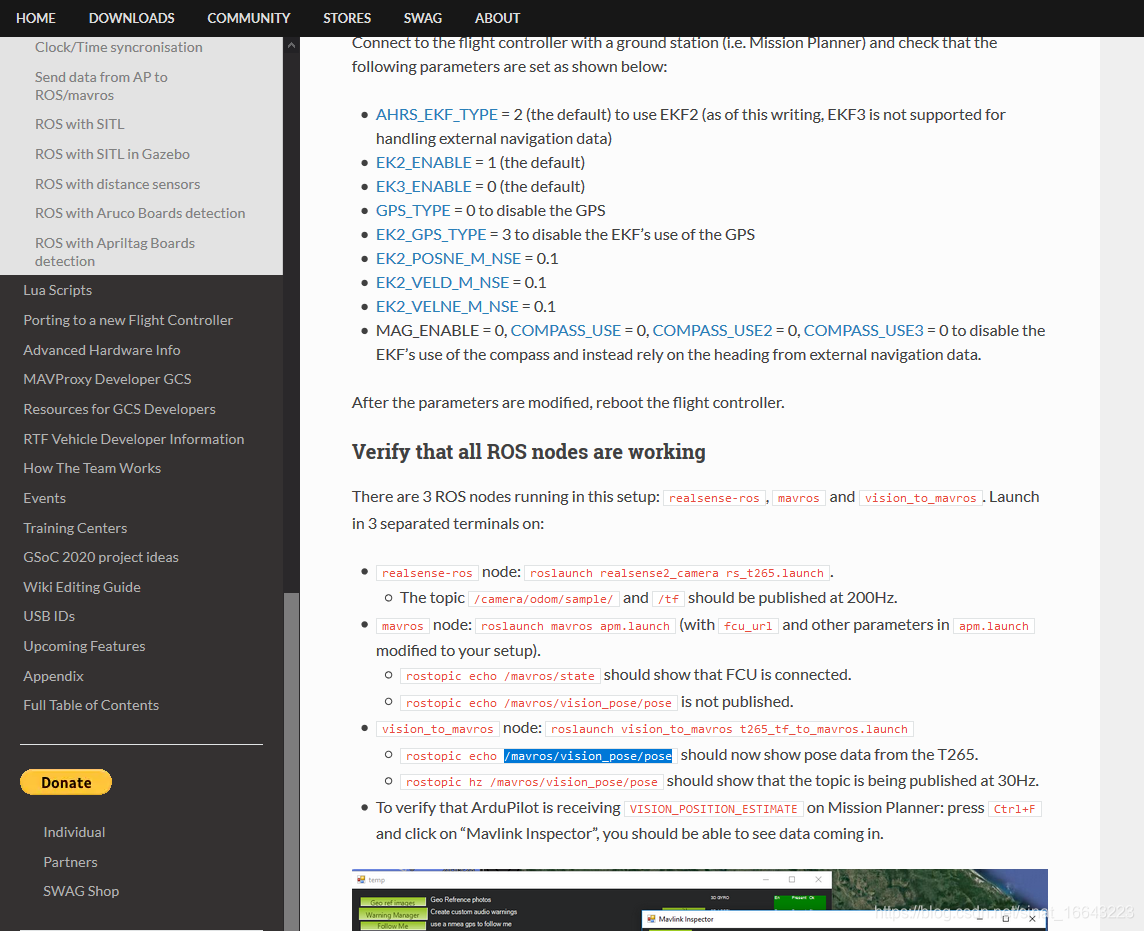Screen dimensions: 1144x931
Task: Go to Porting to a new Flight Controller
Action: tap(128, 320)
